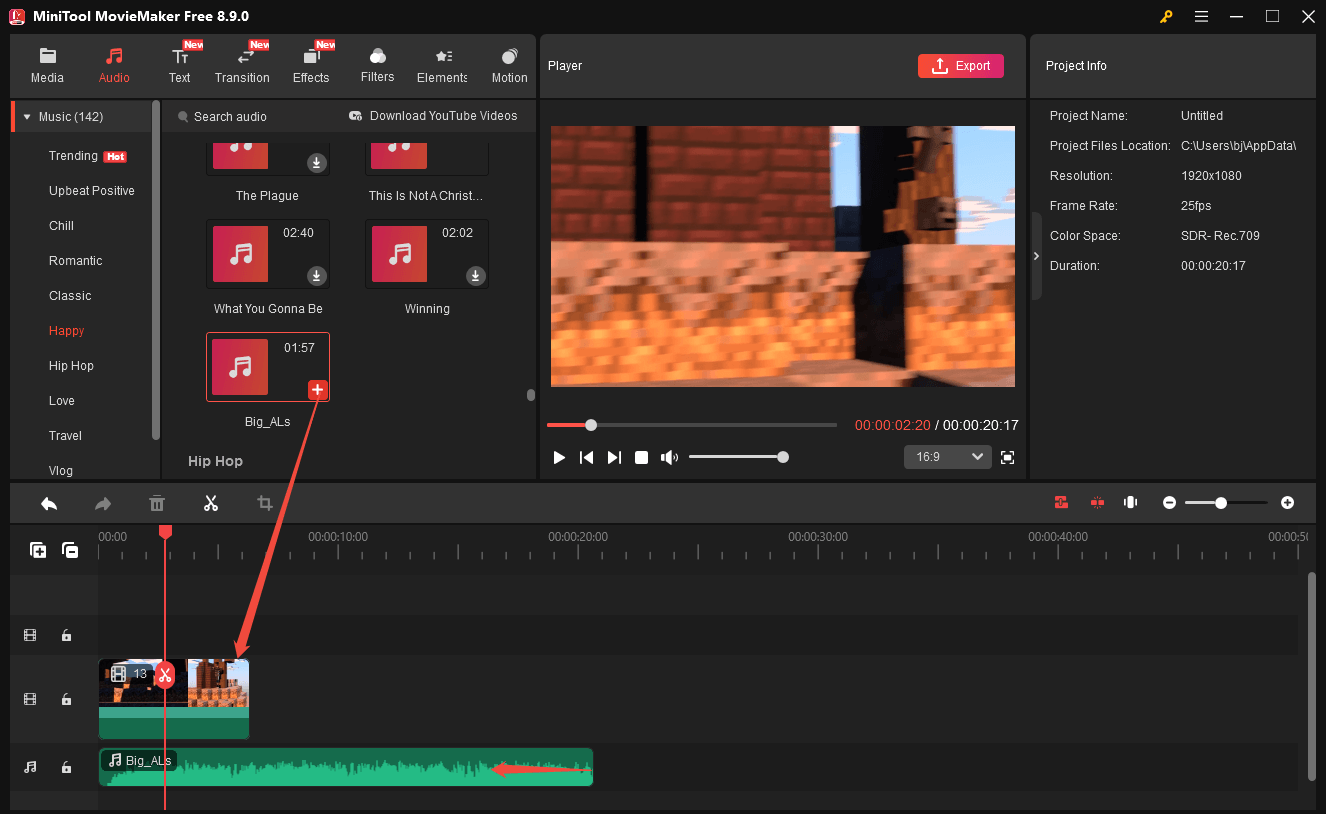
Task: Toggle lock on the upper video track
Action: pyautogui.click(x=66, y=635)
